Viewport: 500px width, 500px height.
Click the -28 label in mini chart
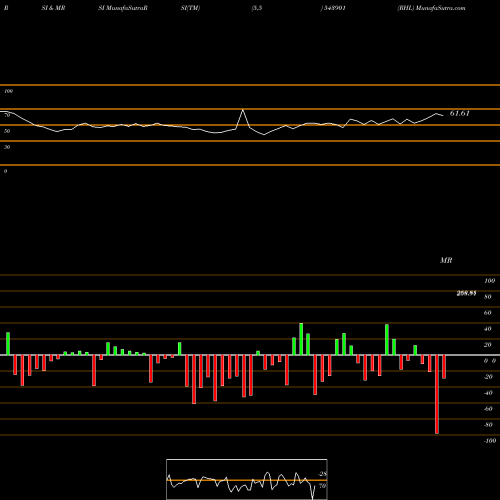[x=322, y=474]
